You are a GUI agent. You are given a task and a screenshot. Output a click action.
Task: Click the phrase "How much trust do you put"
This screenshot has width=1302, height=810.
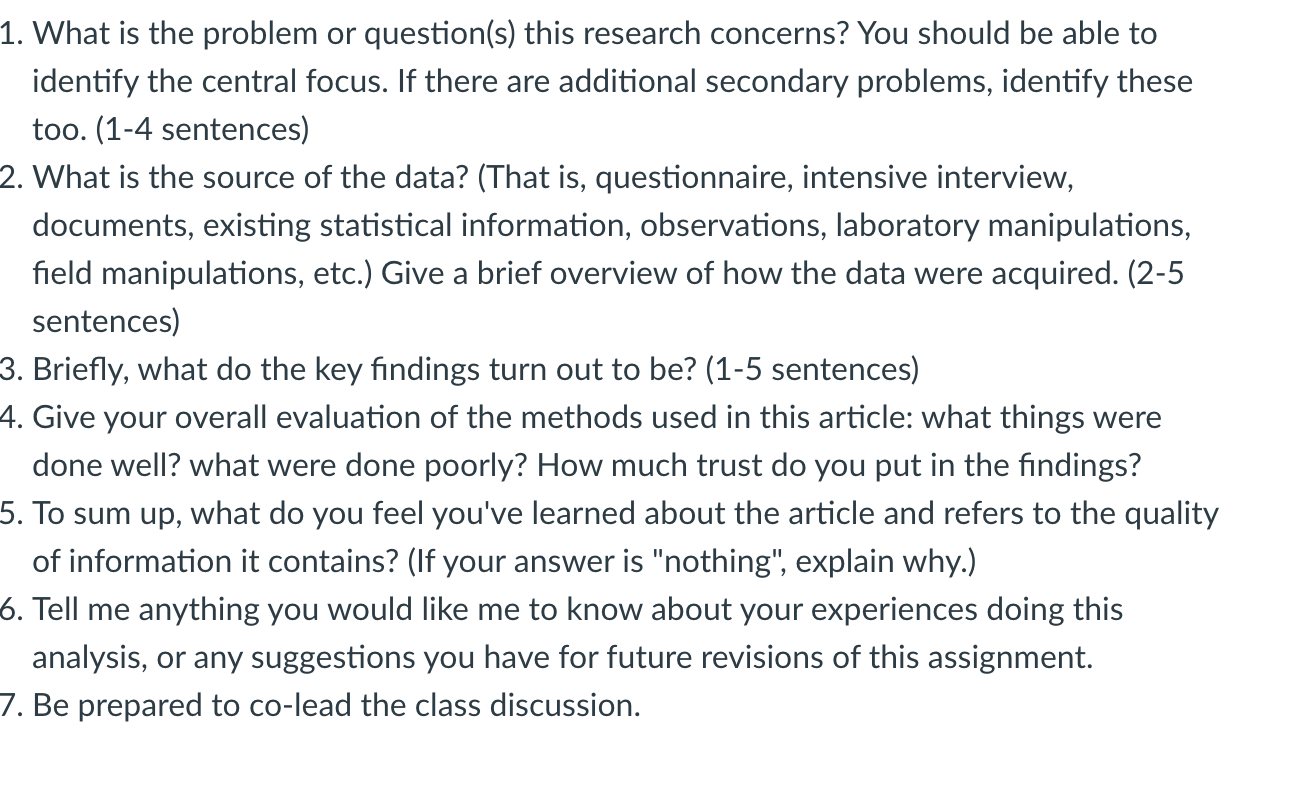pyautogui.click(x=726, y=465)
